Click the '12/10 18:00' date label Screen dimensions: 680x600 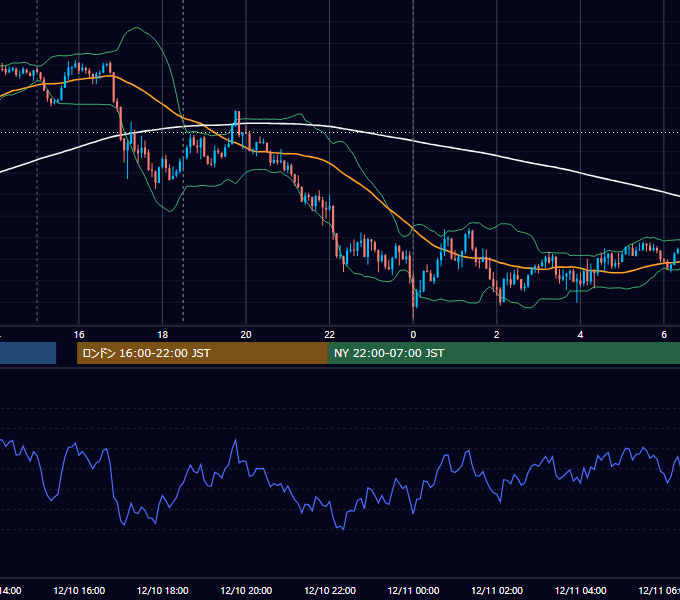162,590
